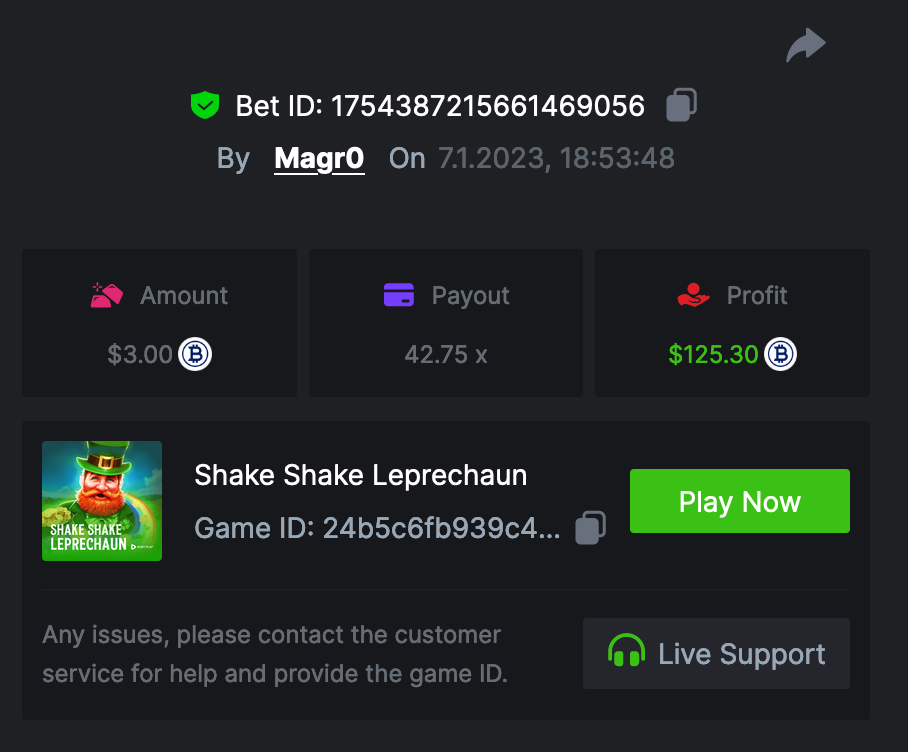Click the green headset support icon

click(x=626, y=653)
